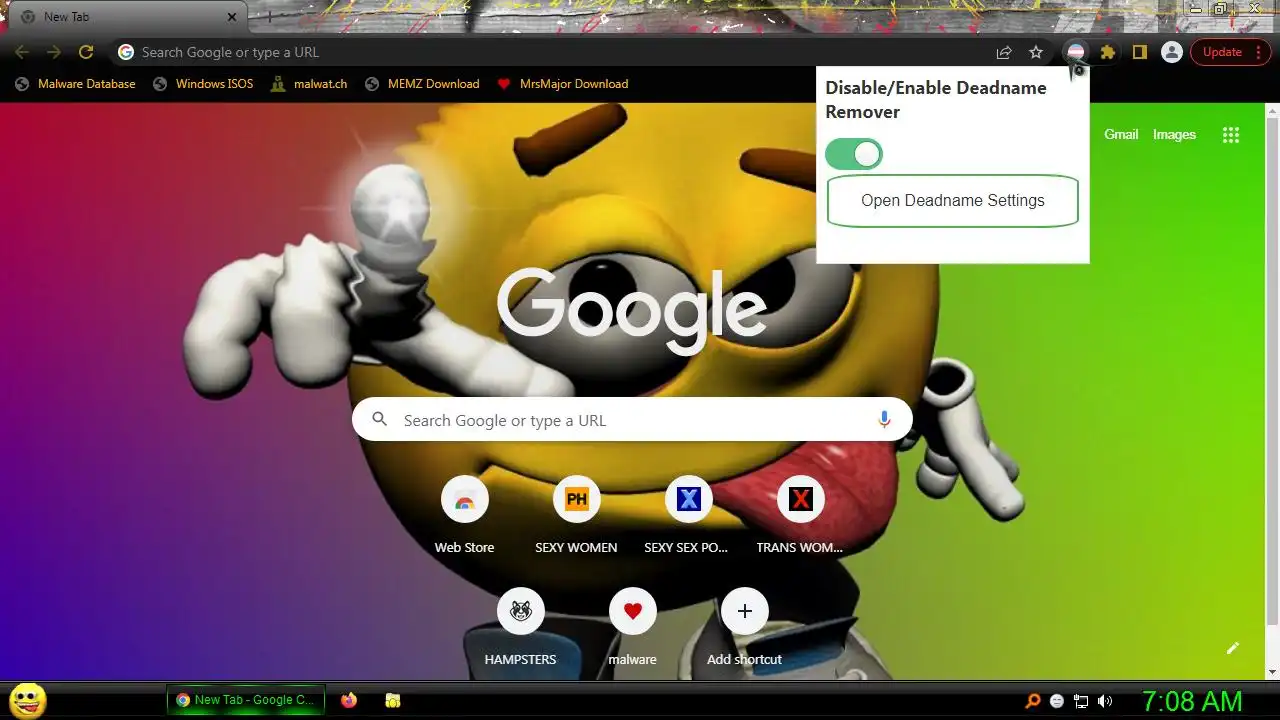Switch to the New Tab - Google Chrome taskbar item
The width and height of the screenshot is (1280, 720).
pyautogui.click(x=246, y=700)
